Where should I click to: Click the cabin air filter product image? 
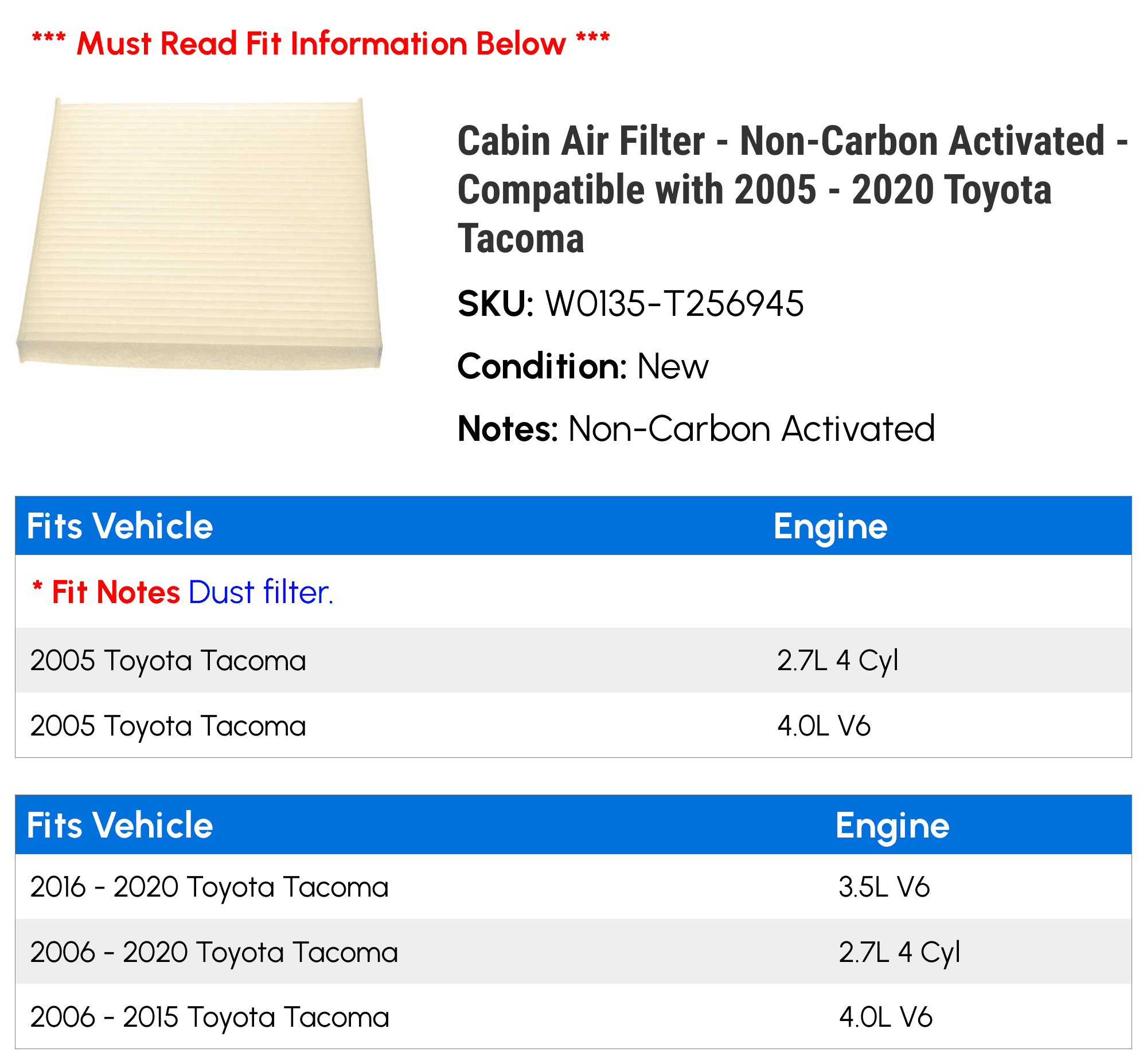click(x=200, y=233)
